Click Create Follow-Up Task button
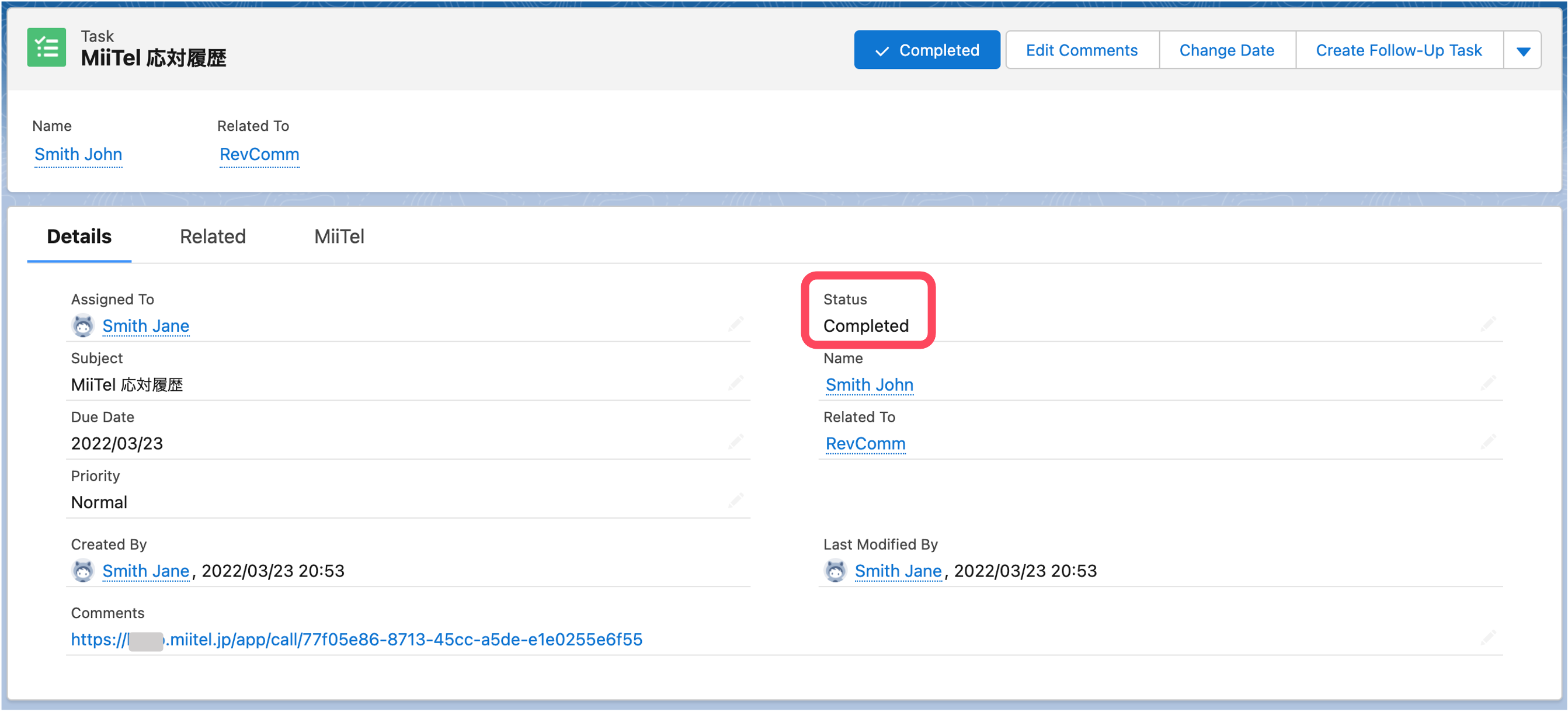This screenshot has height=712, width=1568. (1398, 50)
